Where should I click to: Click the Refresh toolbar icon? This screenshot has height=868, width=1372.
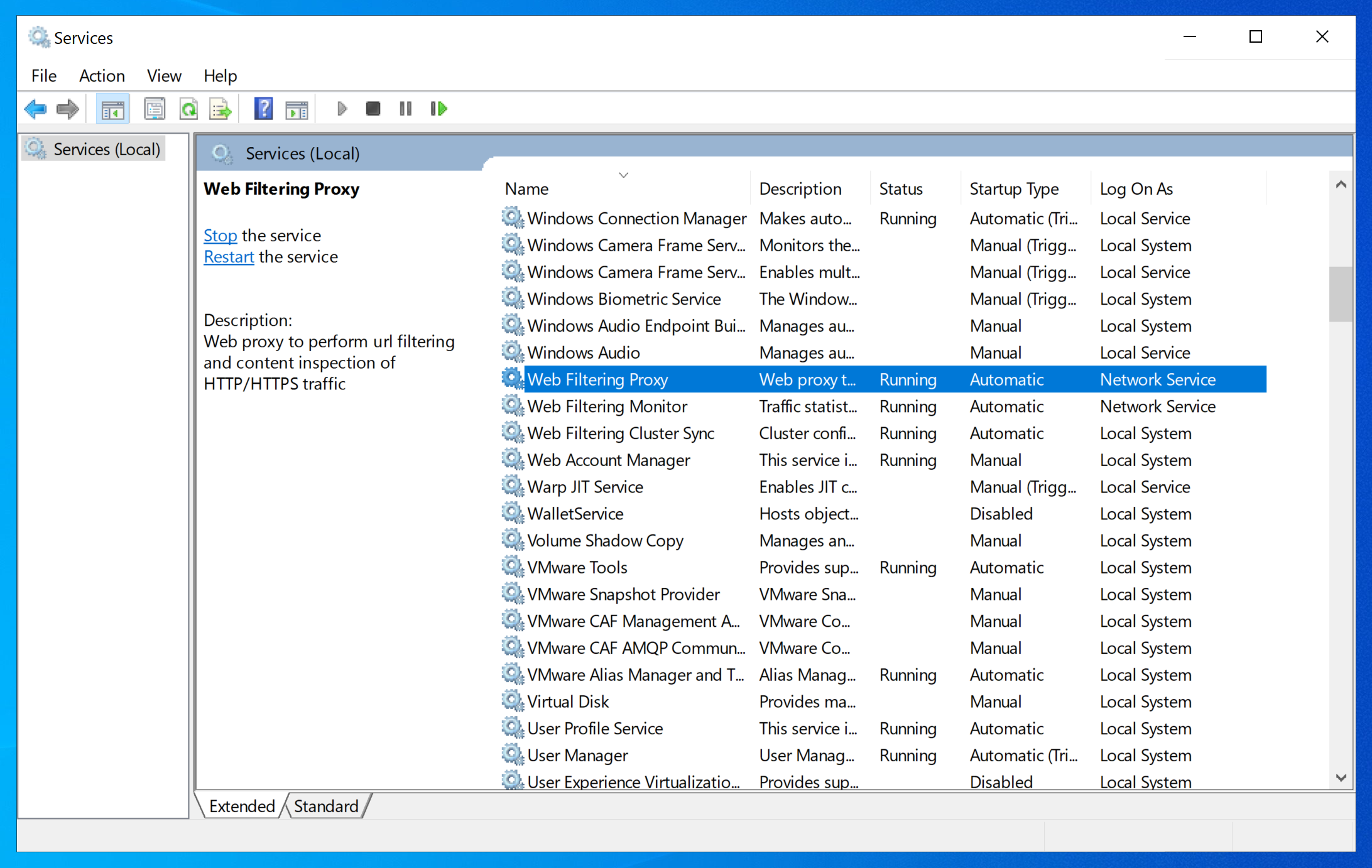pyautogui.click(x=188, y=109)
